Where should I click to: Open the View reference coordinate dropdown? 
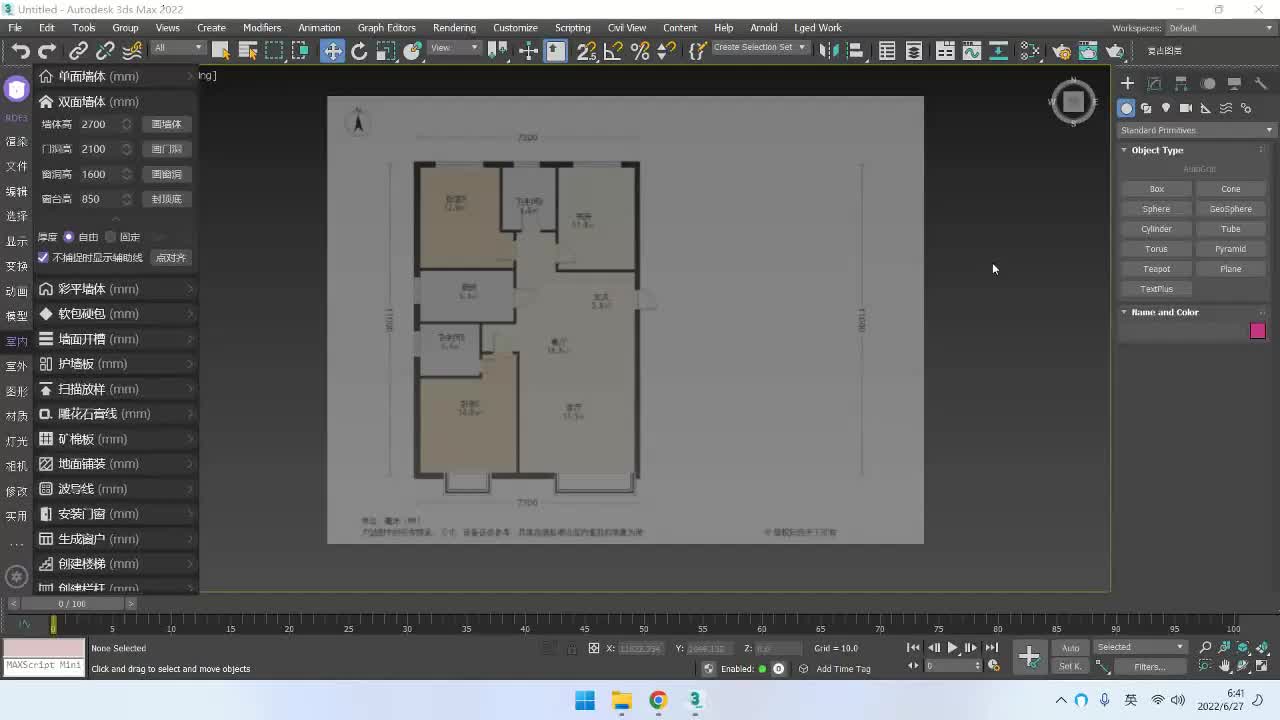tap(455, 48)
